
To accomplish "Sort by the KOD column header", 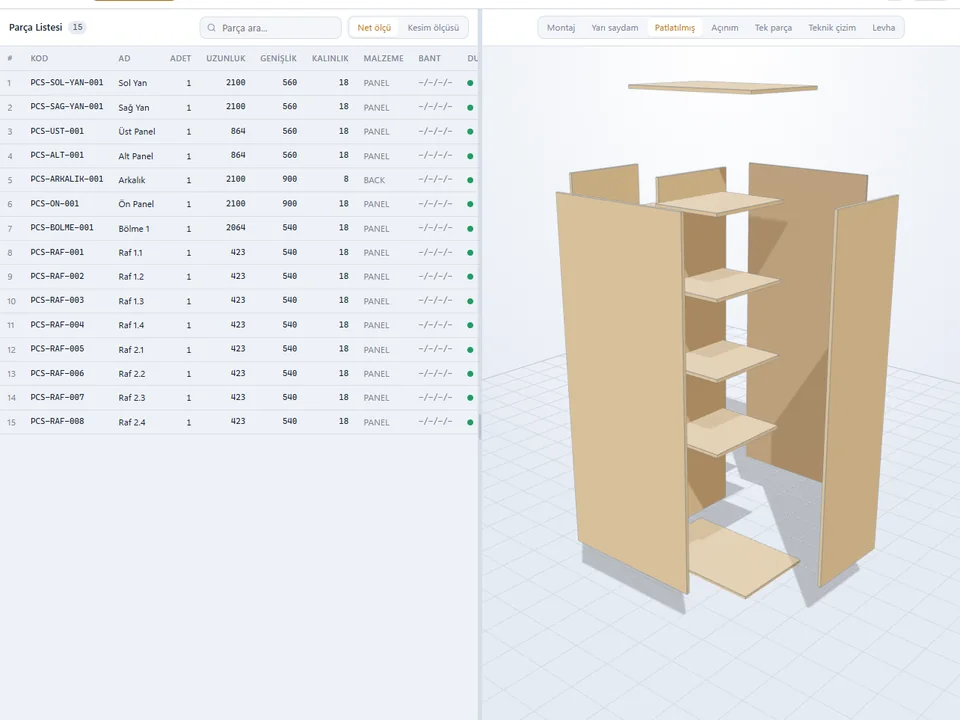I will coord(39,58).
